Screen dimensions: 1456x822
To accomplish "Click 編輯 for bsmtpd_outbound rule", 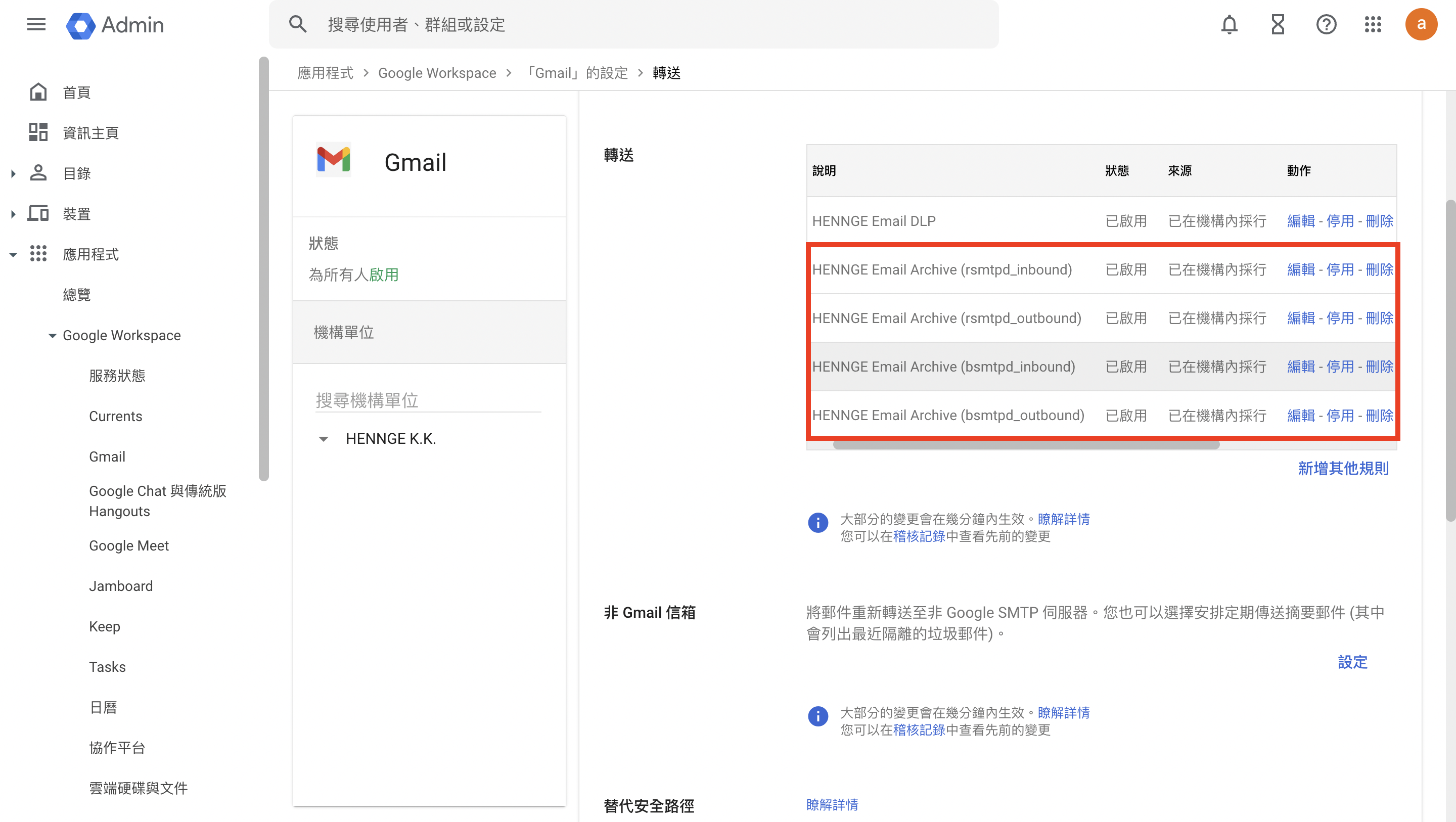I will 1301,416.
